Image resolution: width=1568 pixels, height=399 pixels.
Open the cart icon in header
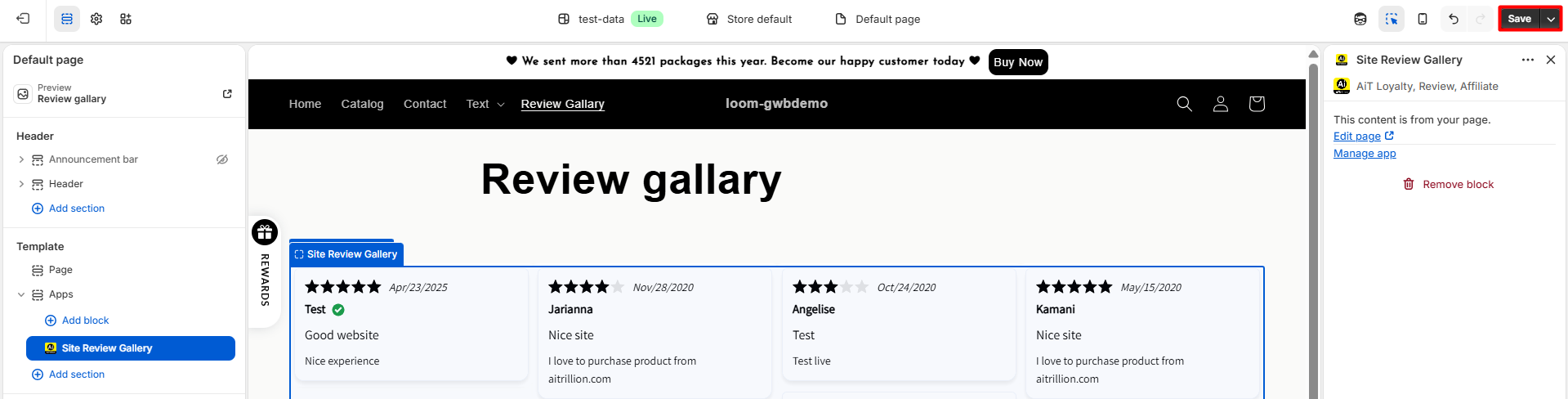click(1257, 104)
